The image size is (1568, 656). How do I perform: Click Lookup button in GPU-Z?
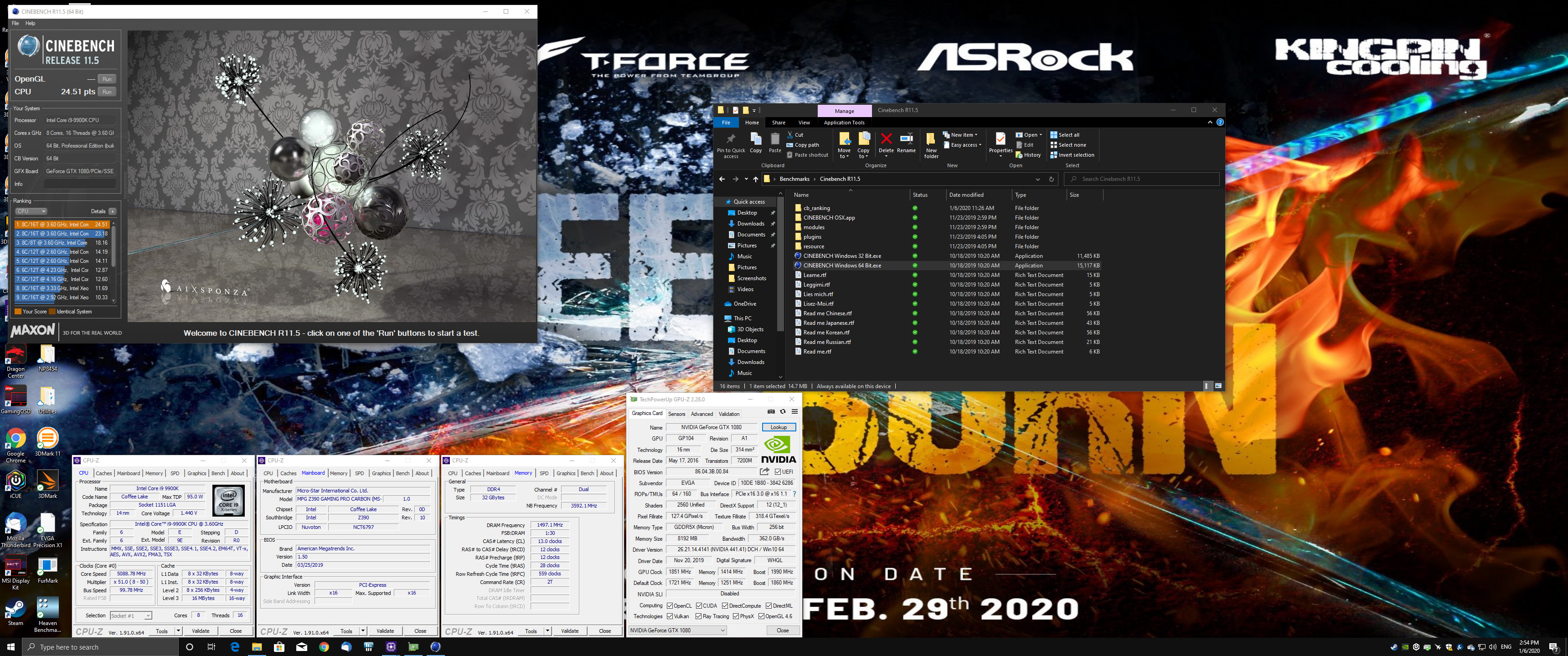pos(779,427)
